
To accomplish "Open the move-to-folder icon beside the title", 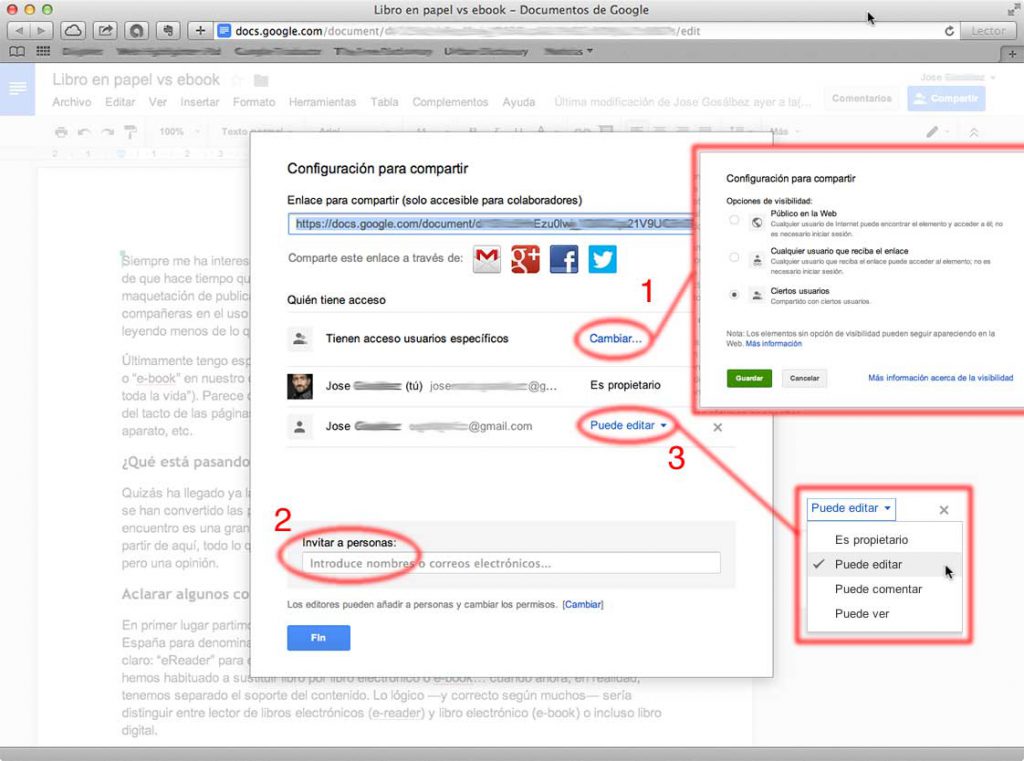I will tap(261, 80).
